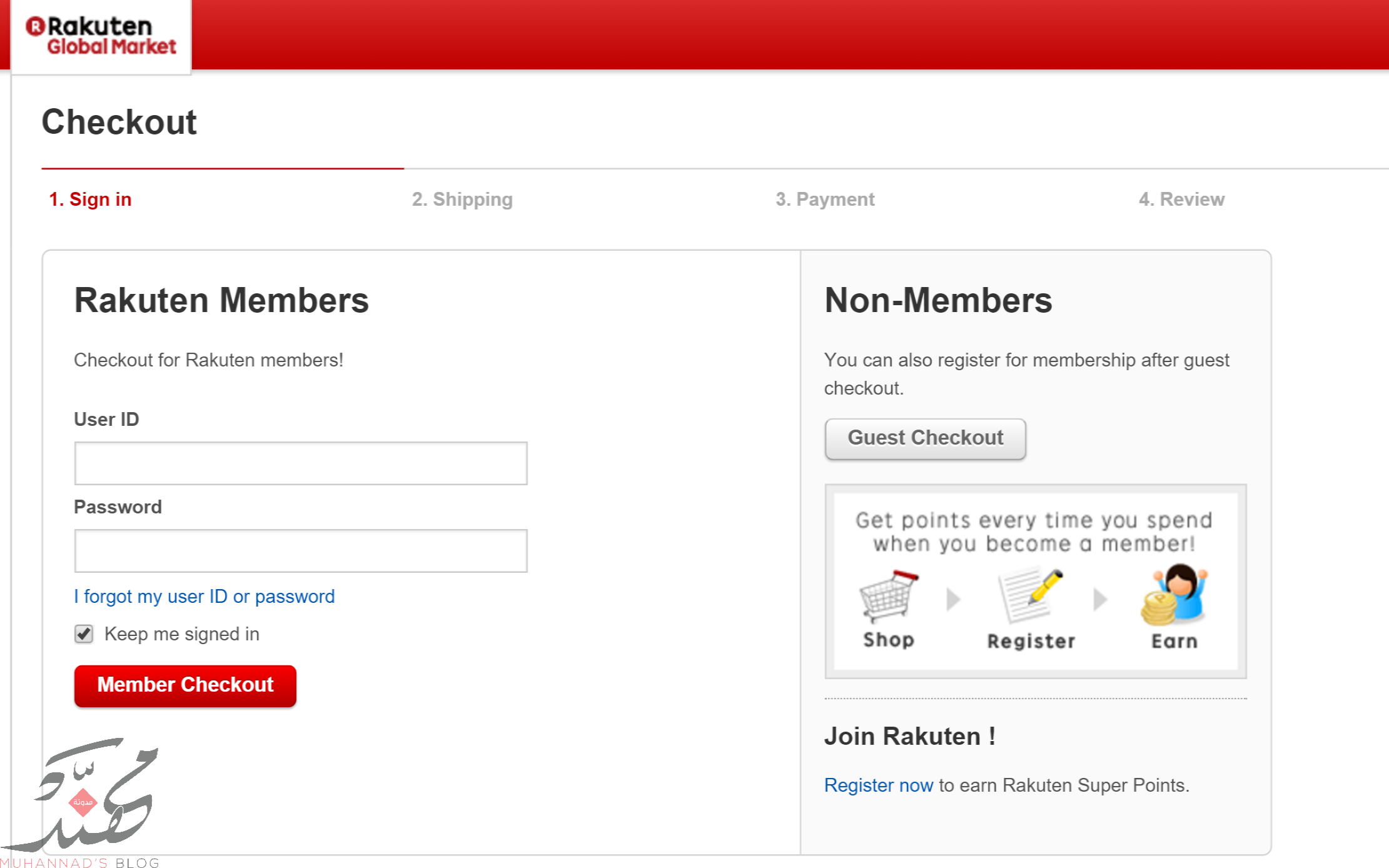The width and height of the screenshot is (1389, 868).
Task: Click the User ID field label
Action: click(106, 419)
